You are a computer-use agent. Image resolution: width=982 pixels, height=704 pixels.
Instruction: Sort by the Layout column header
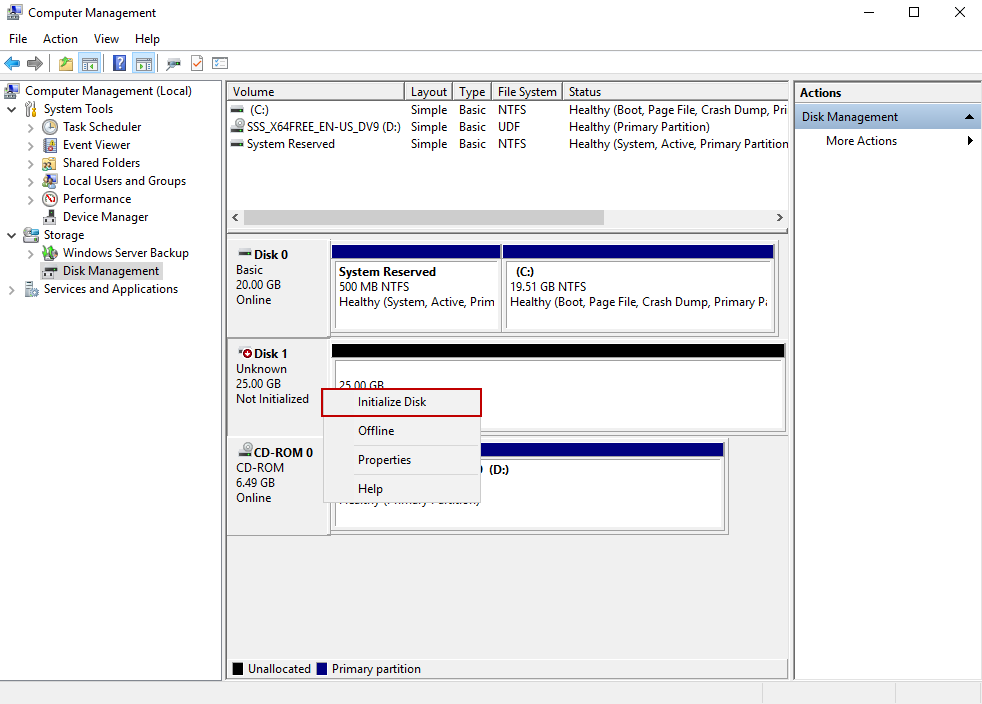pyautogui.click(x=428, y=91)
